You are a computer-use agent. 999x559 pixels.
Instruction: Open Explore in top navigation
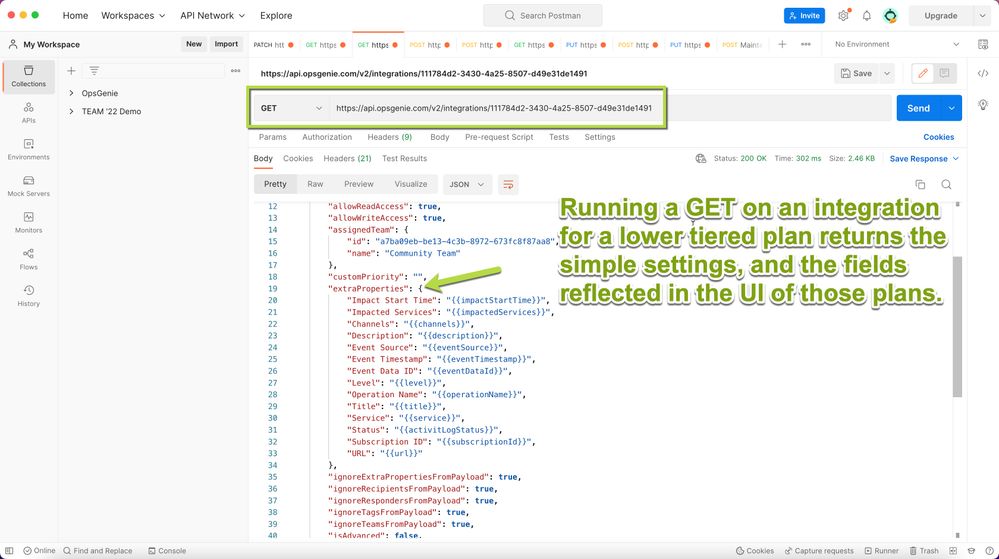point(276,15)
